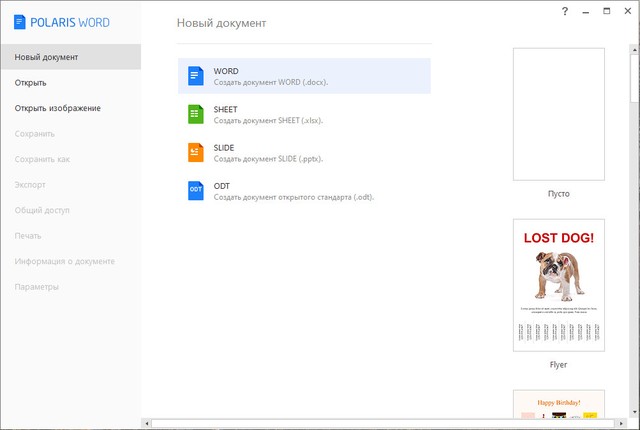The image size is (640, 430).
Task: Maximize the Polaris Word window
Action: tap(607, 11)
